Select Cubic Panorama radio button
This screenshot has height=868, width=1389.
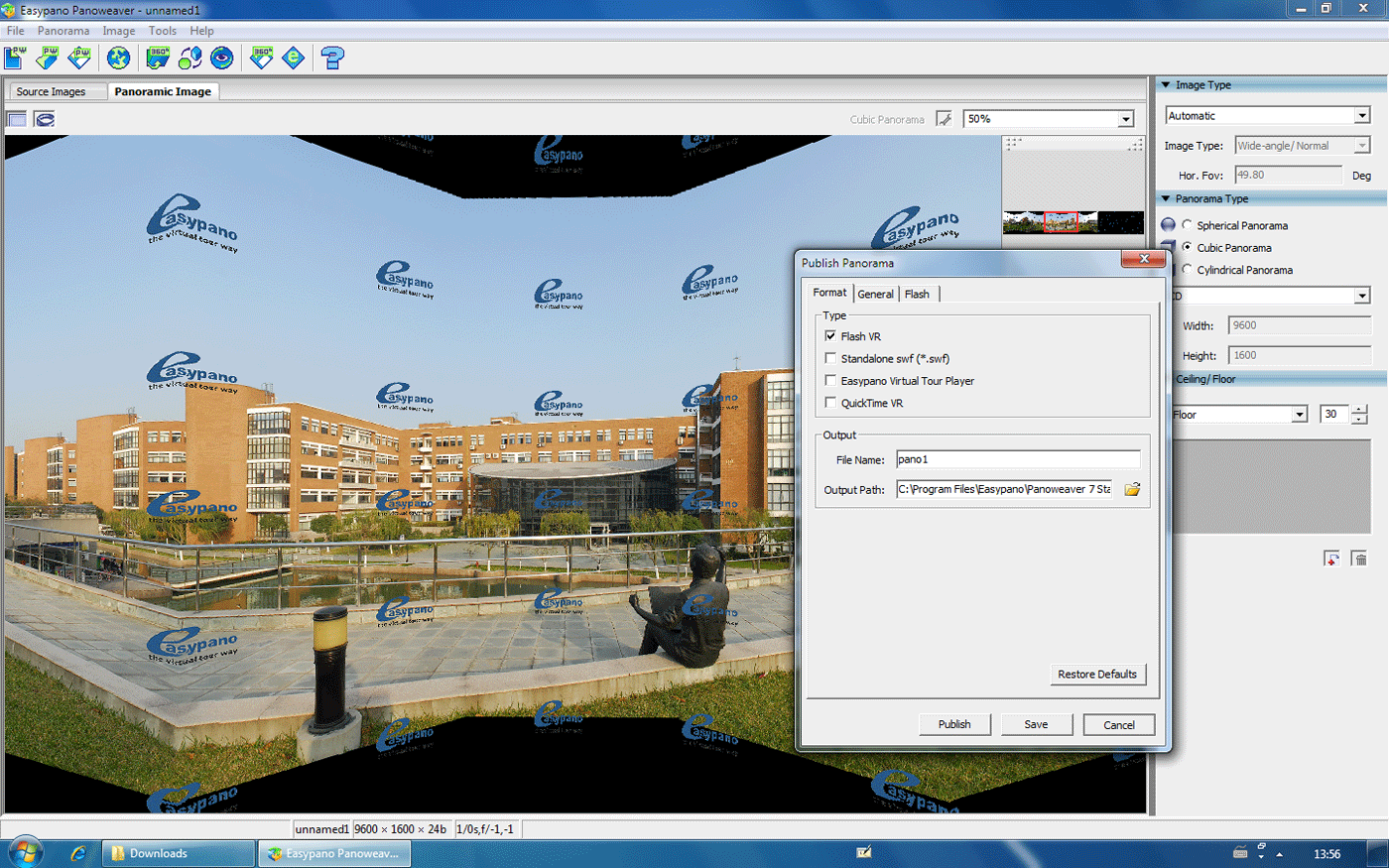coord(1187,247)
